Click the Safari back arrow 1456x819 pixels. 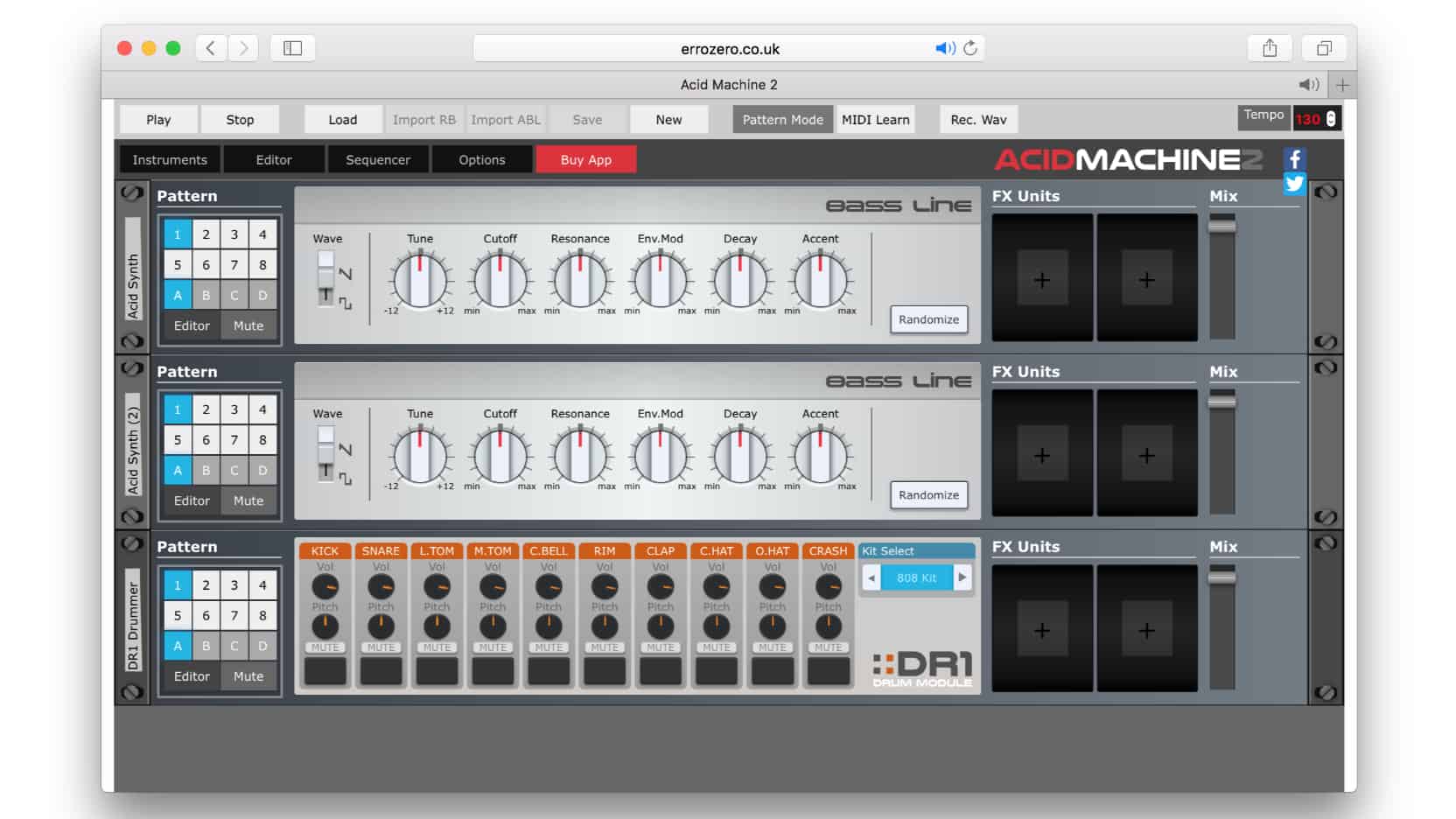click(211, 48)
